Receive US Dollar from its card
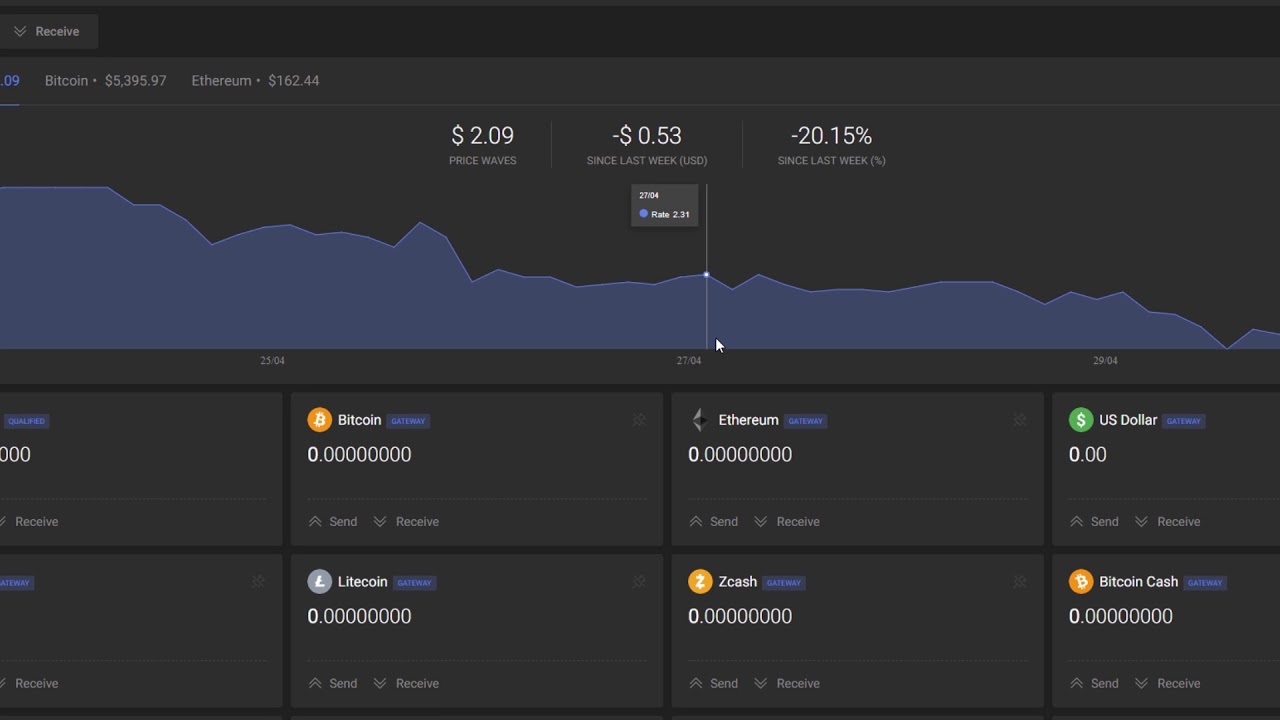 (1168, 522)
